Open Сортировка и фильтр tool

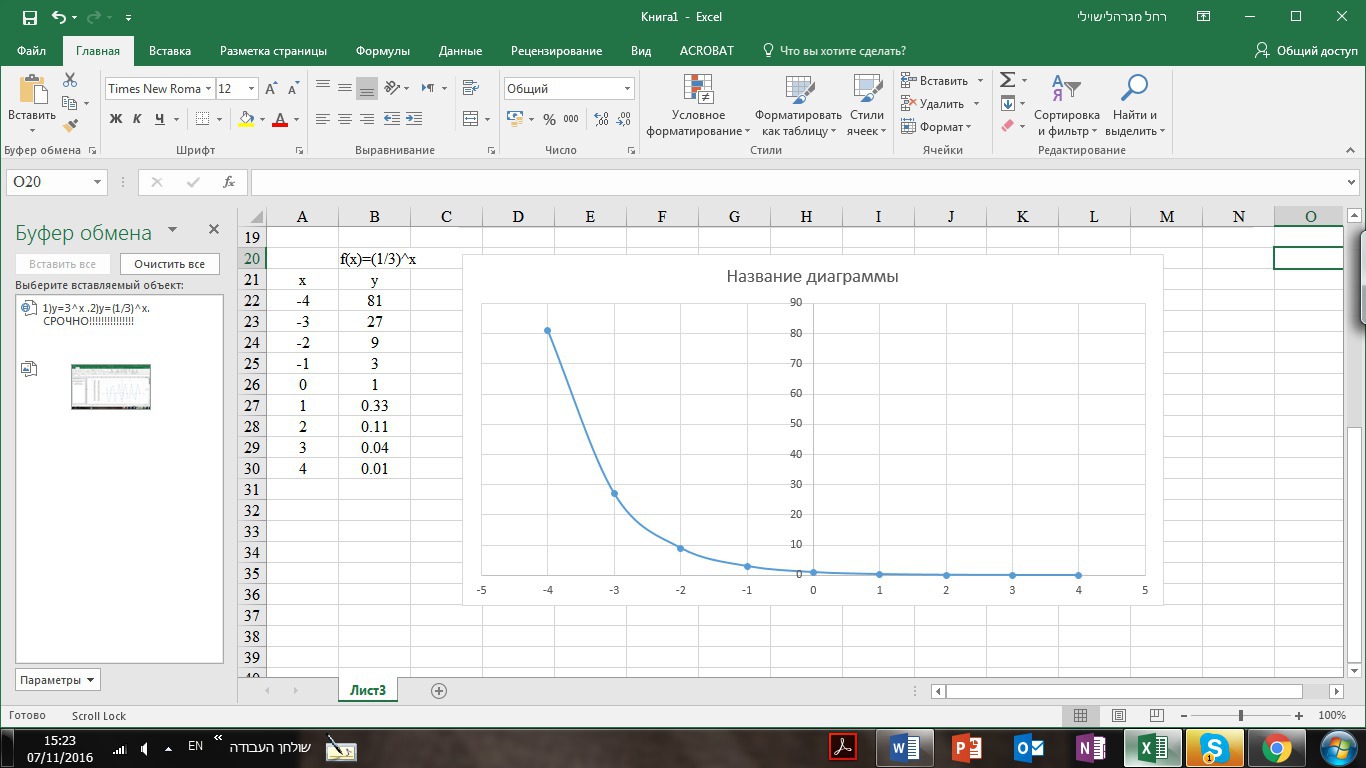(1066, 106)
